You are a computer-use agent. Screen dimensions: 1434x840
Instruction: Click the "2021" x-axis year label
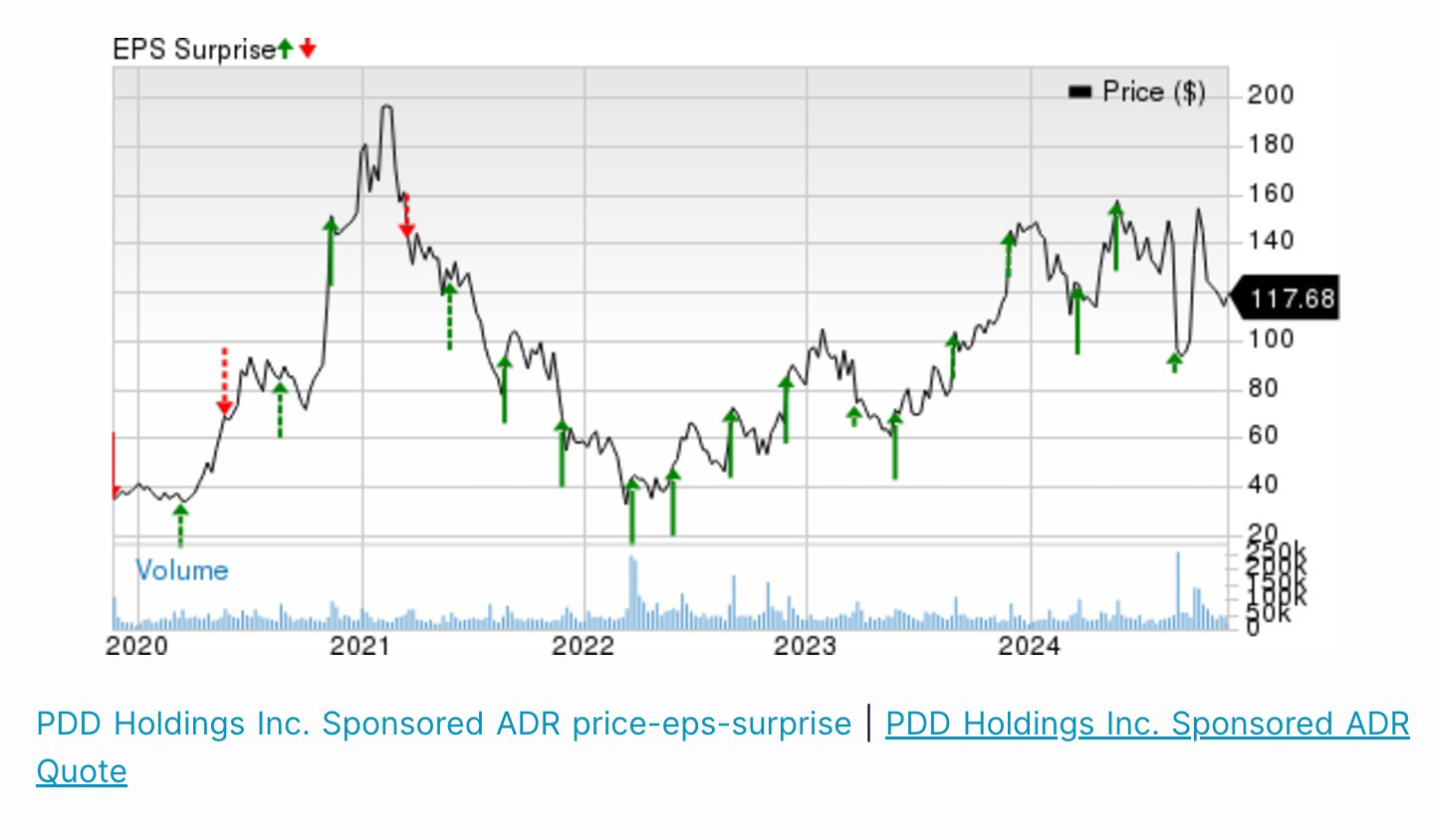[x=360, y=646]
